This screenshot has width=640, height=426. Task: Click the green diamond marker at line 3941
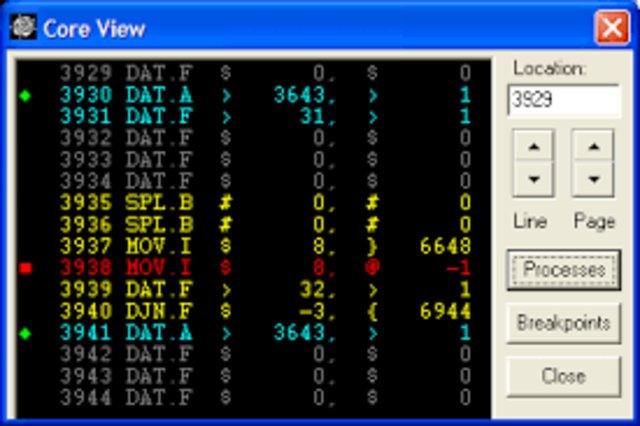pyautogui.click(x=25, y=333)
